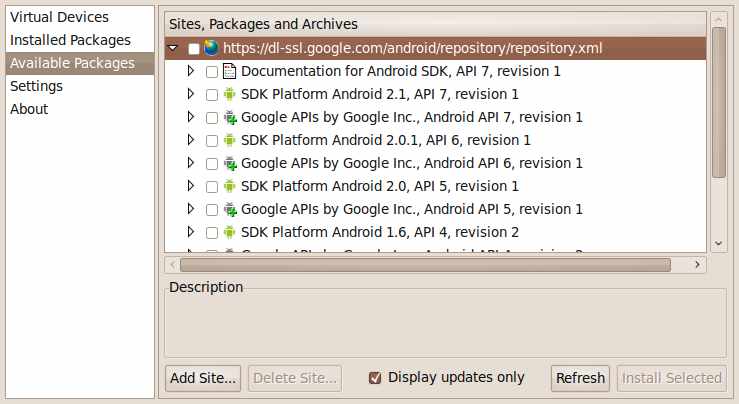Check the repository.xml site checkbox
739x404 pixels.
point(194,48)
